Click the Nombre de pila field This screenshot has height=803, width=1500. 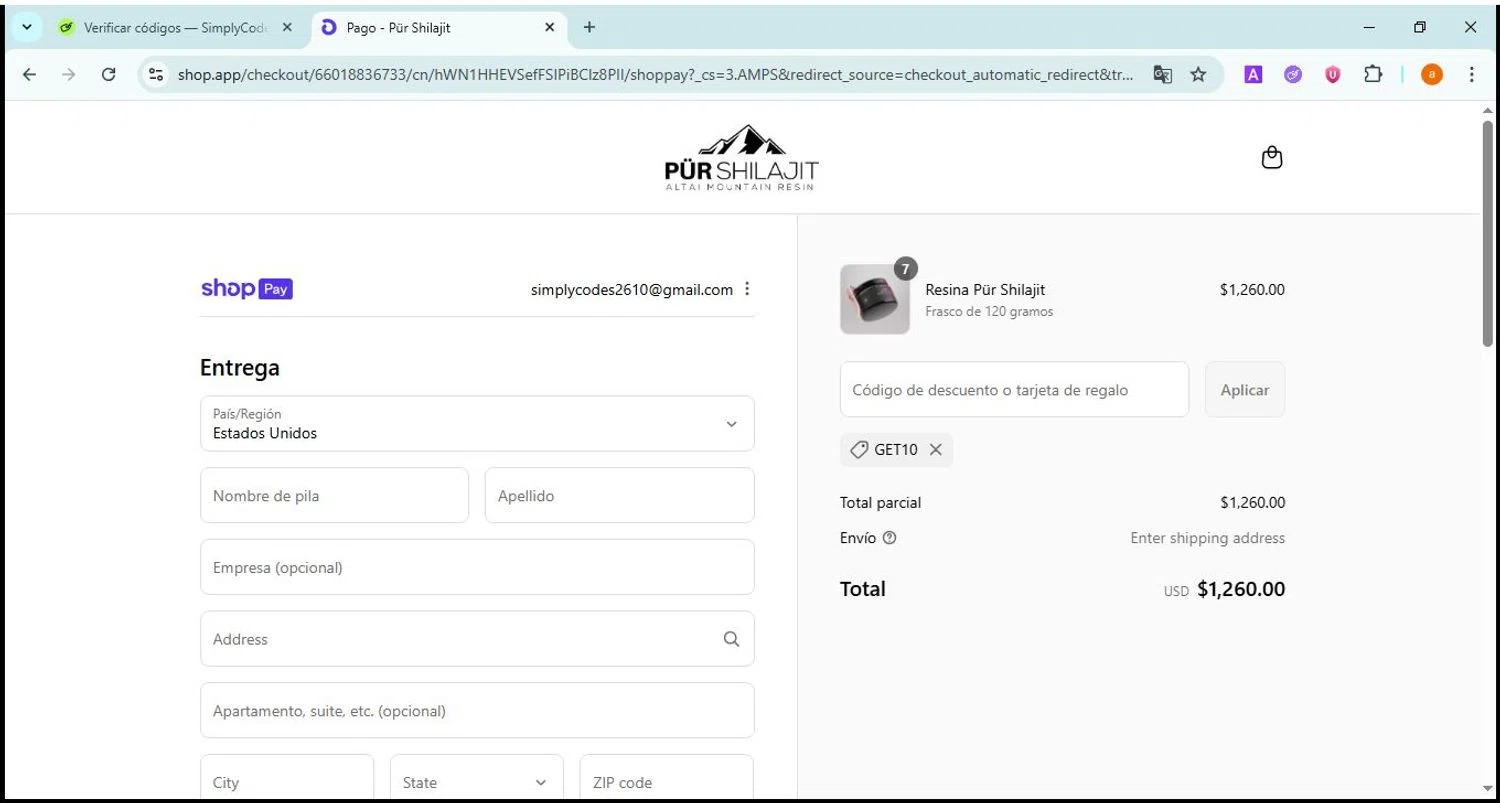tap(334, 495)
